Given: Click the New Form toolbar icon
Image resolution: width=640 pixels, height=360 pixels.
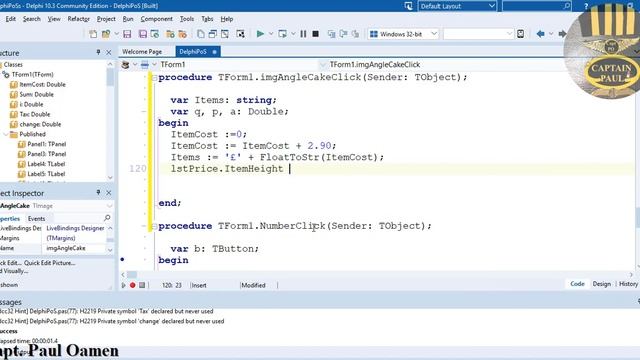Looking at the screenshot, I should [x=240, y=34].
